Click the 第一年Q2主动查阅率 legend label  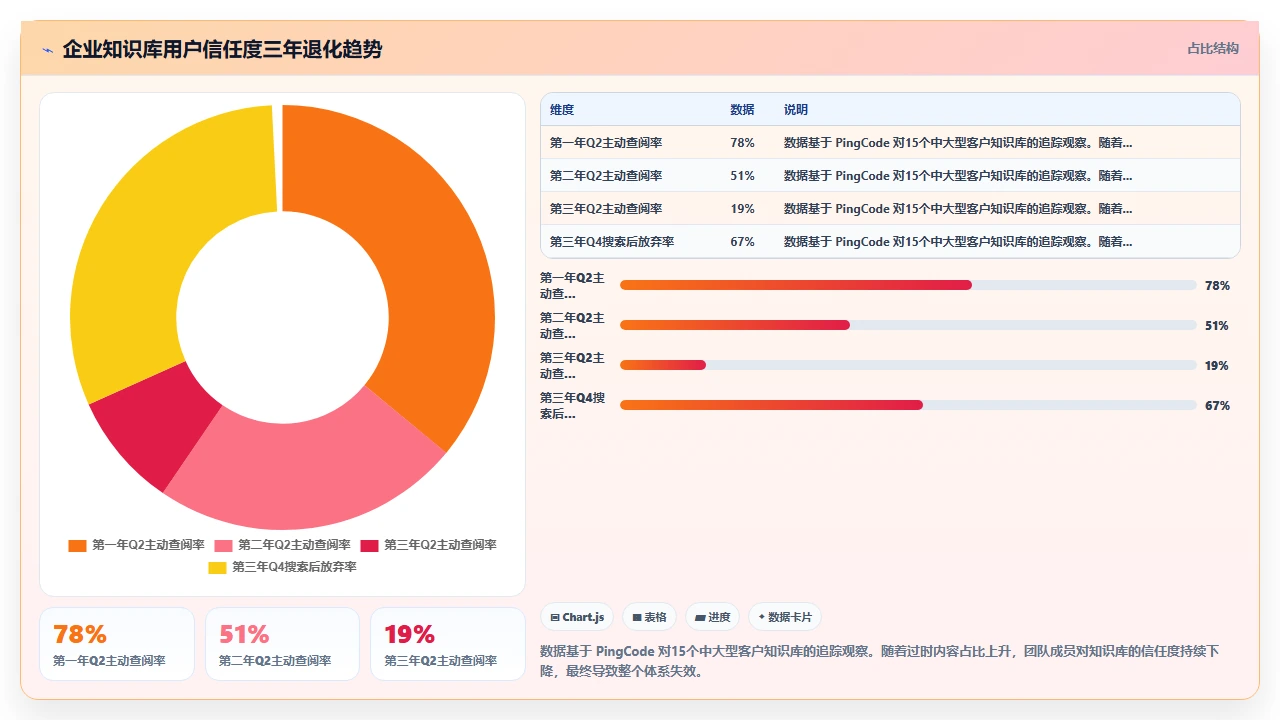(148, 545)
